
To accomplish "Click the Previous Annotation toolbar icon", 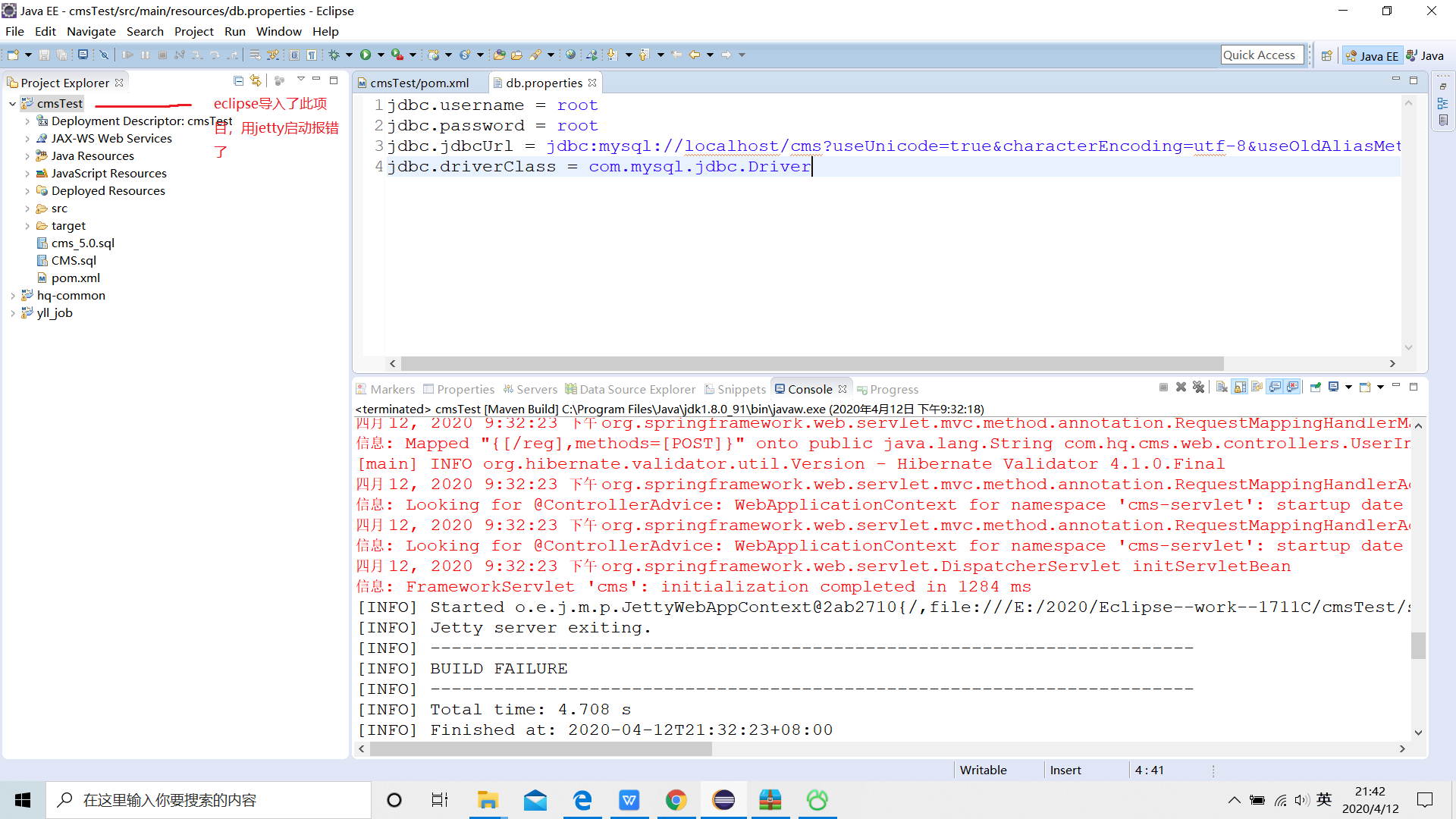I will [644, 55].
